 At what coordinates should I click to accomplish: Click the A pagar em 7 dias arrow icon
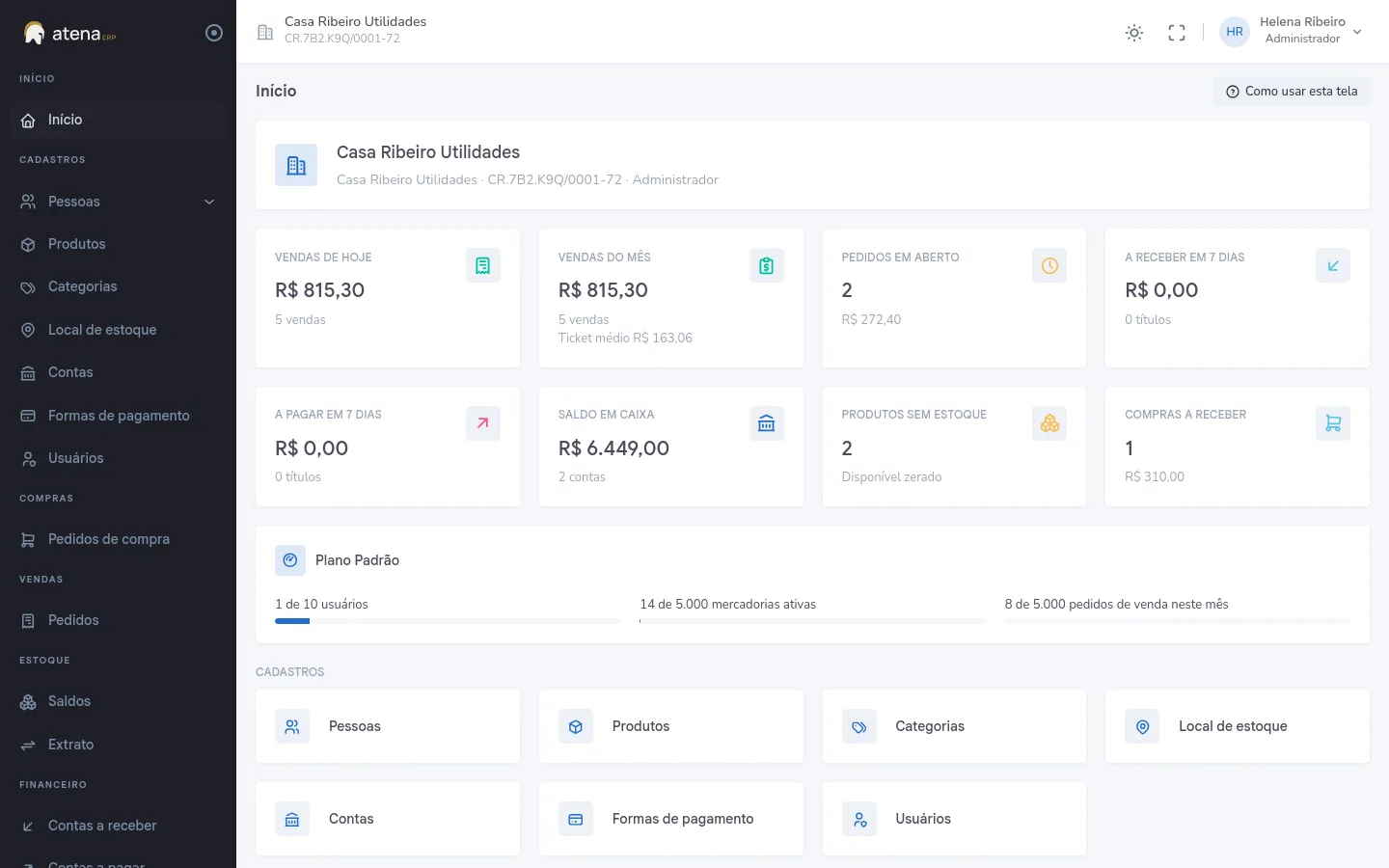(x=483, y=423)
